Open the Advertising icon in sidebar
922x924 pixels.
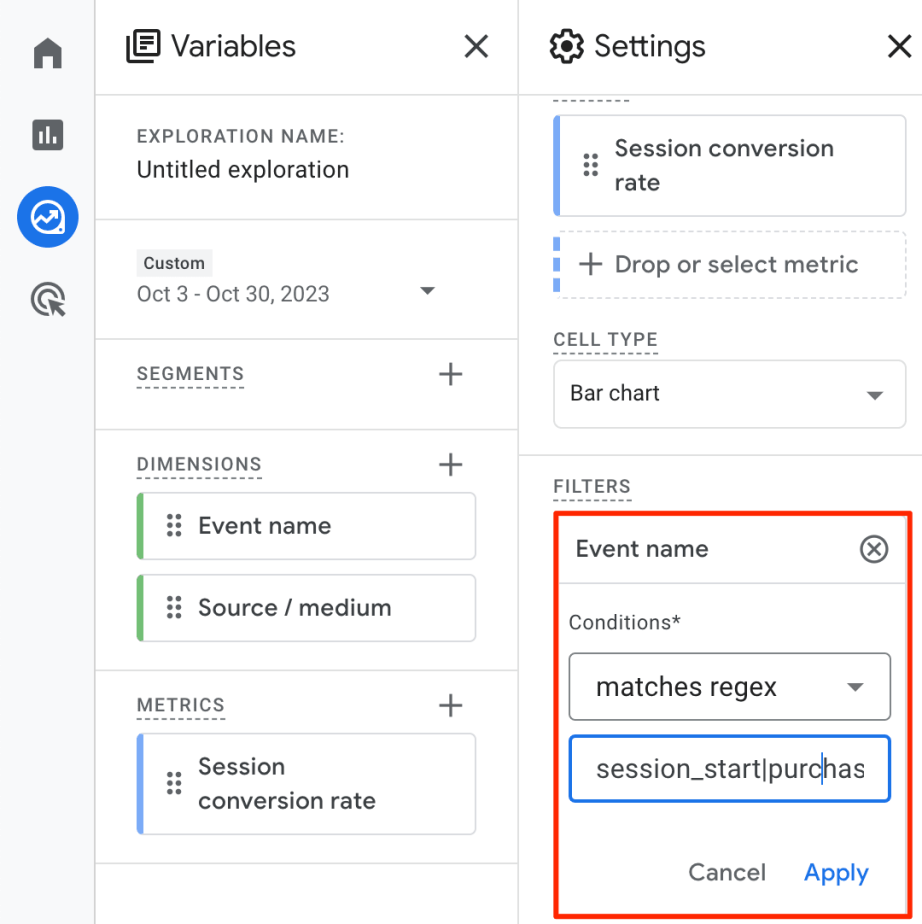(x=47, y=298)
